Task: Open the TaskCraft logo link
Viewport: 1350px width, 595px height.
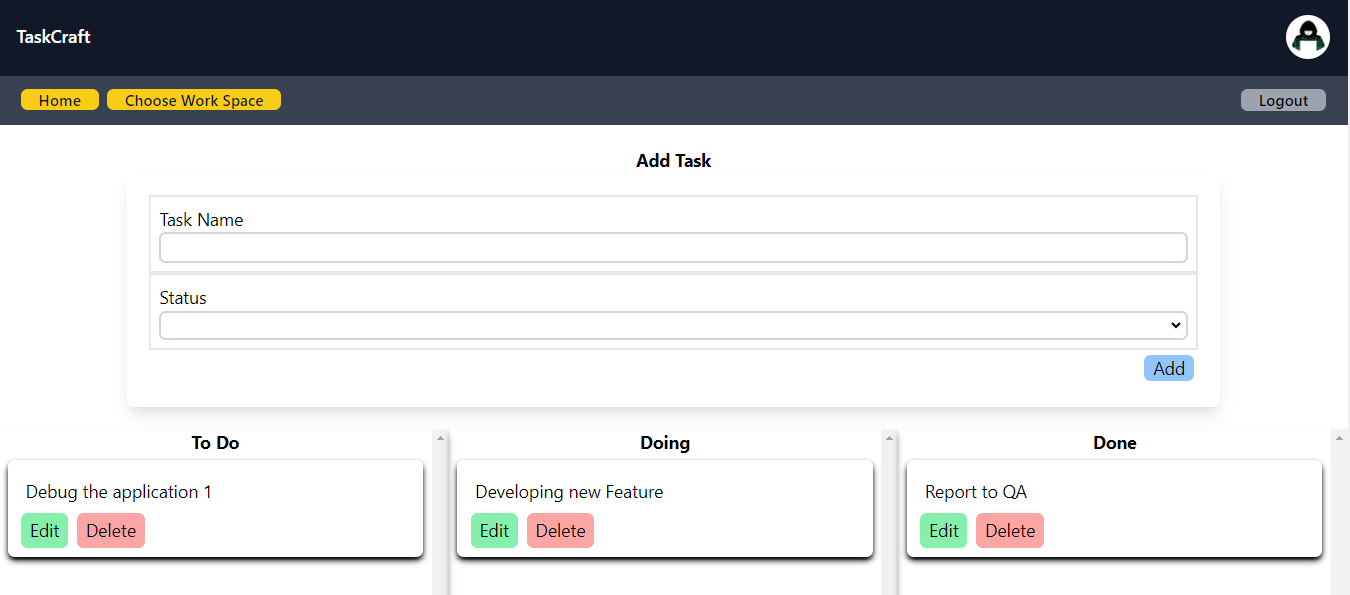Action: pos(54,37)
